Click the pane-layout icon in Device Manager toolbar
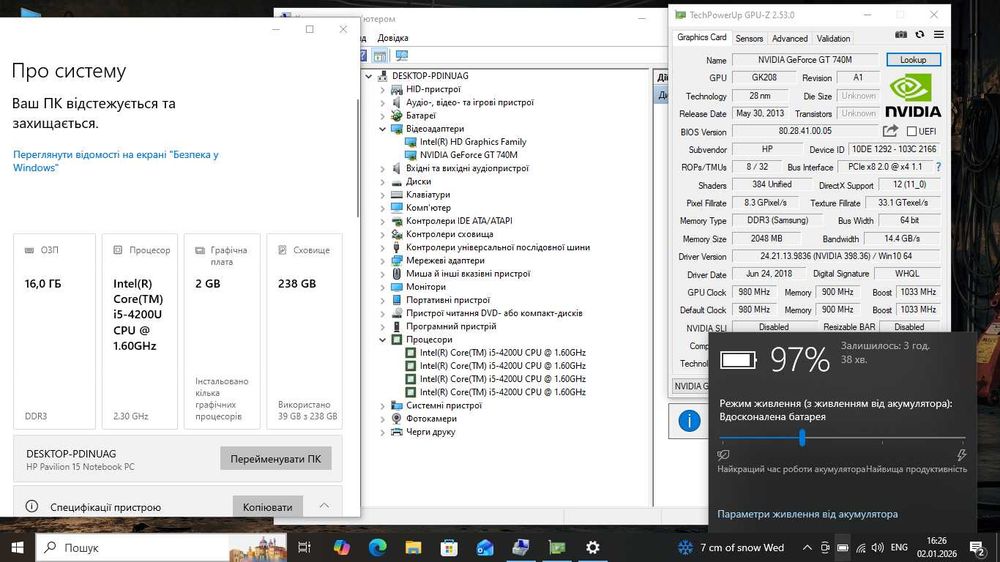Screen dimensions: 1000x562 tap(379, 56)
